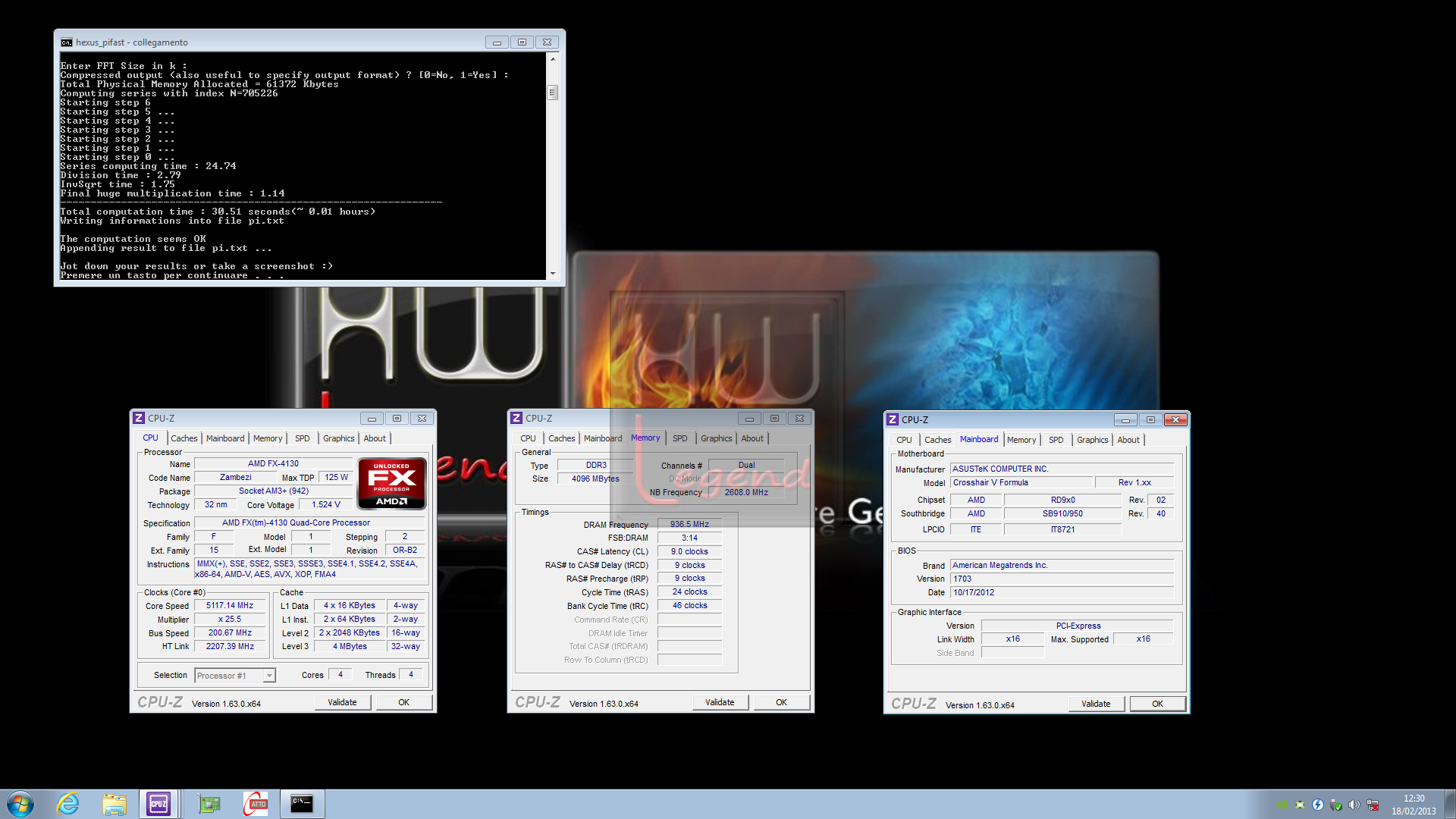Click BIOS version value 1703
The height and width of the screenshot is (819, 1456).
pyautogui.click(x=1062, y=579)
